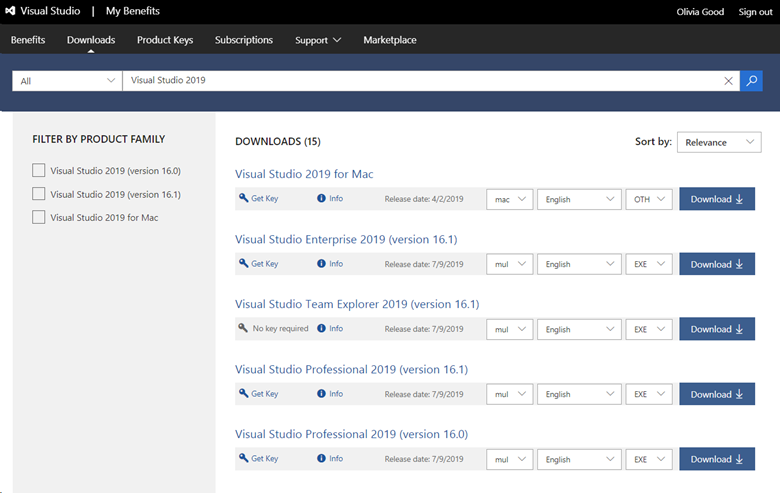Download Visual Studio Team Explorer 2019
Viewport: 780px width, 493px height.
(717, 329)
